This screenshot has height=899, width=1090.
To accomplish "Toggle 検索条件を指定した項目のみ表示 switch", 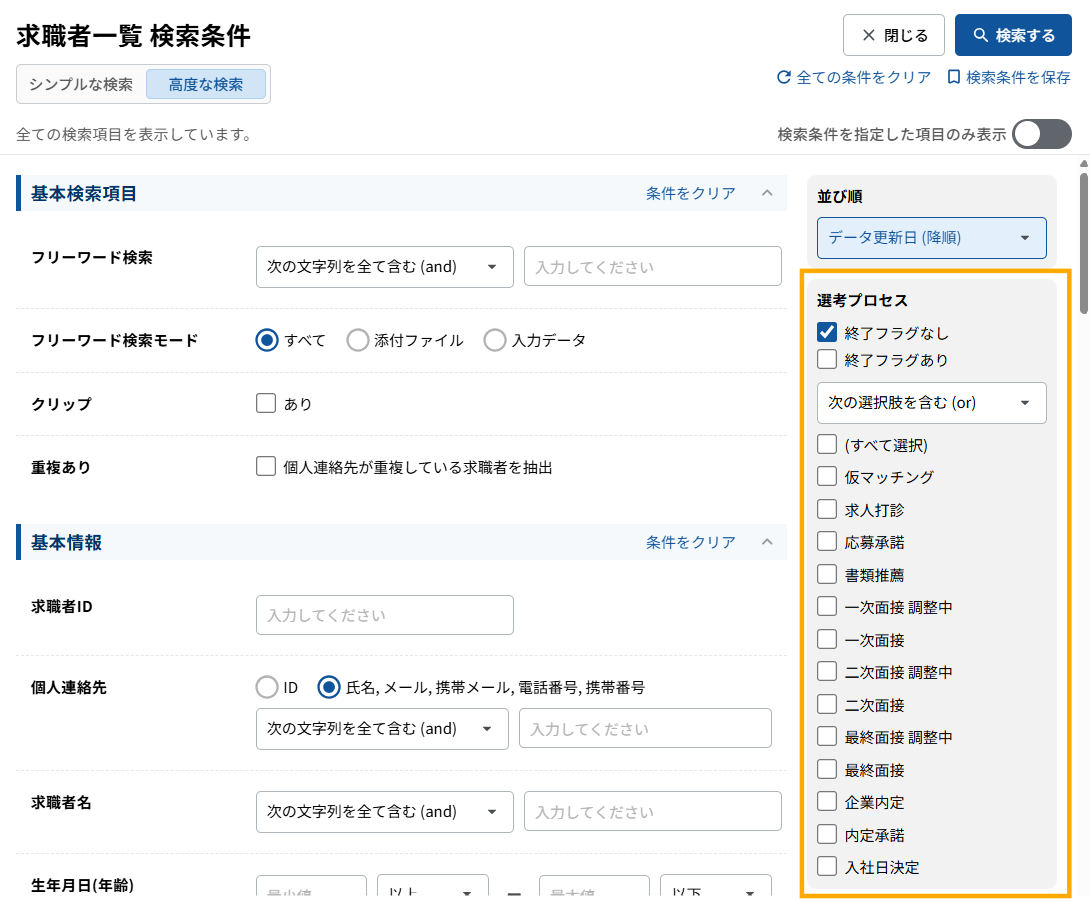I will click(x=1041, y=134).
